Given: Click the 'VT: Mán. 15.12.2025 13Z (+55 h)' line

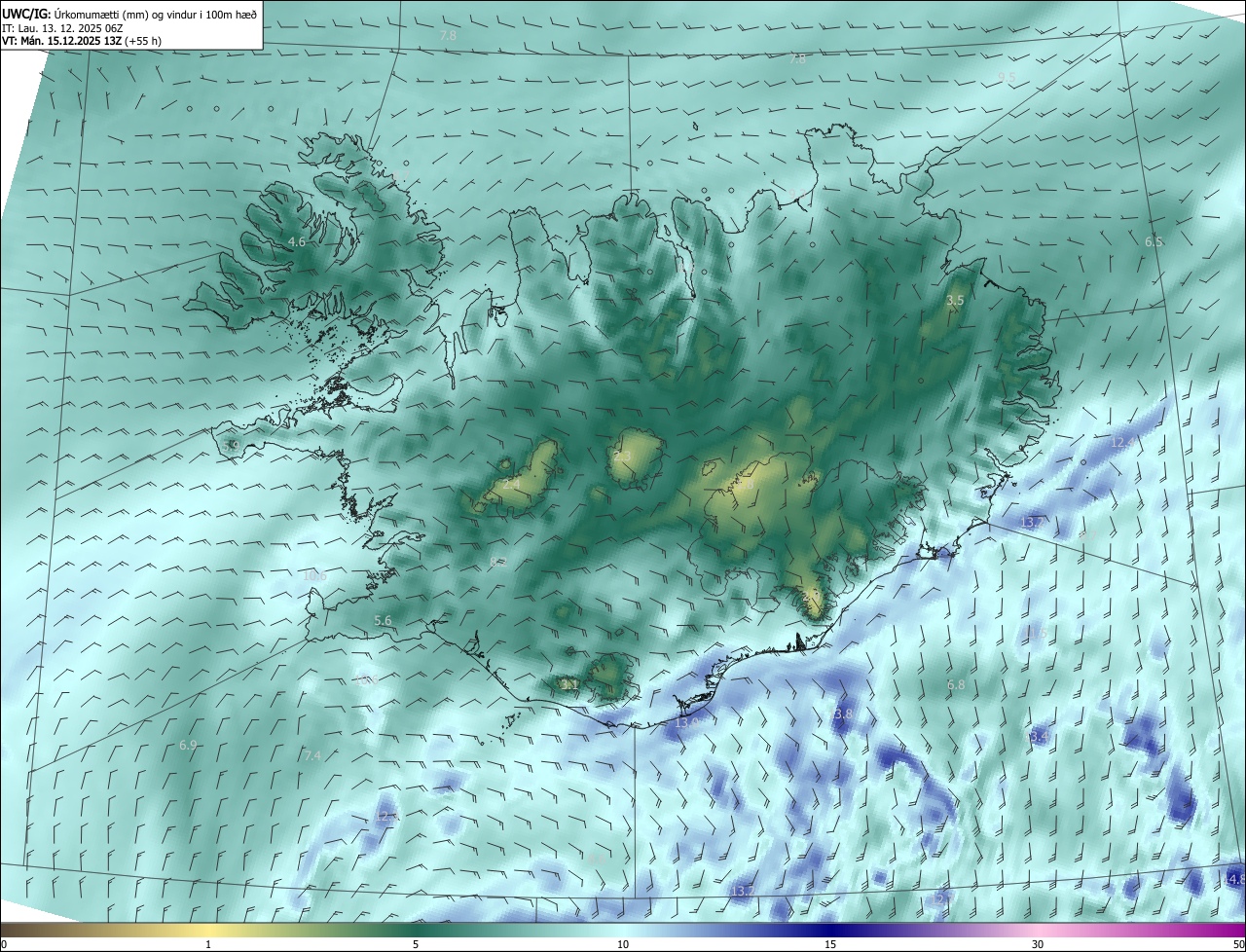Looking at the screenshot, I should 82,42.
